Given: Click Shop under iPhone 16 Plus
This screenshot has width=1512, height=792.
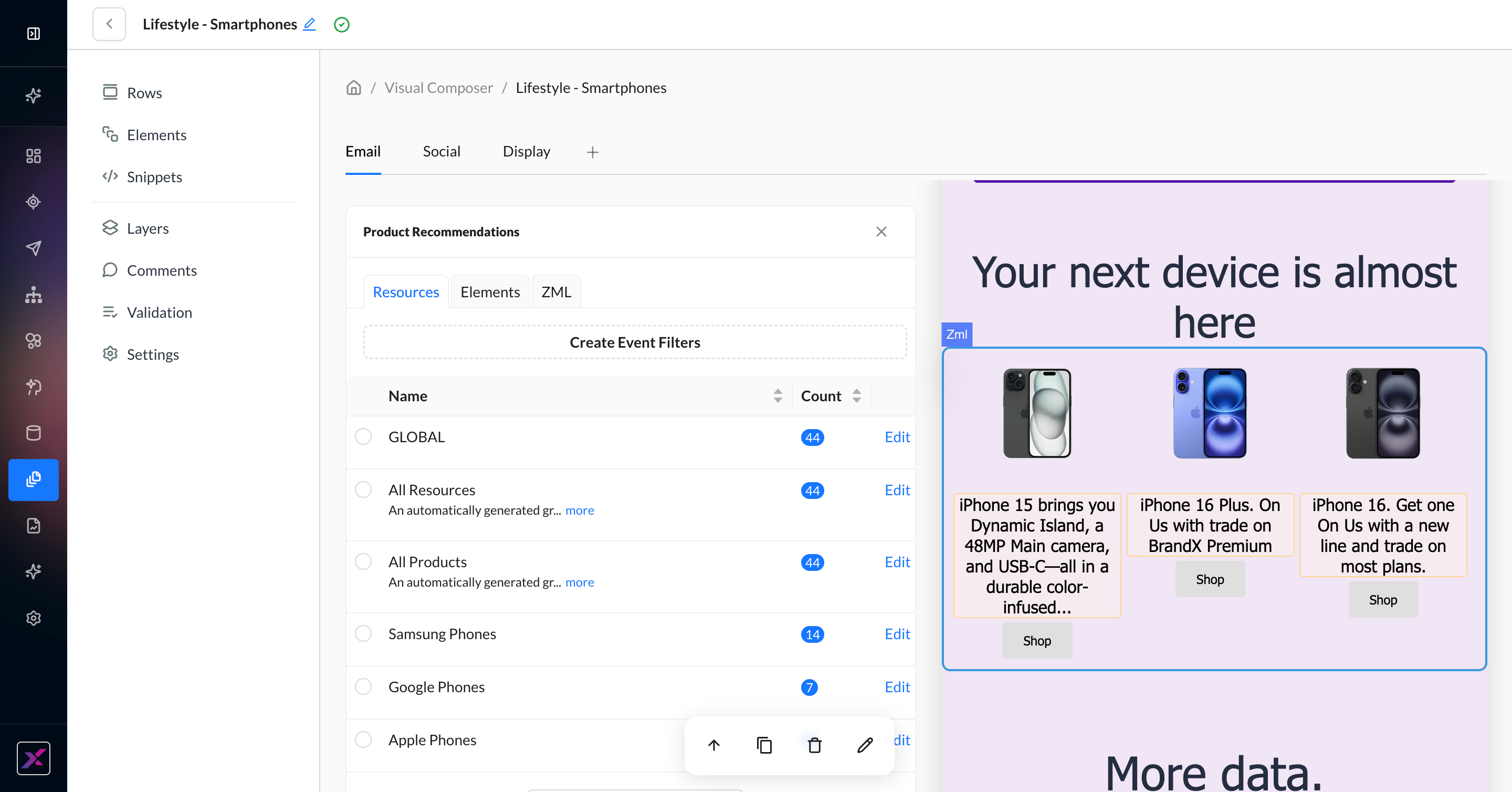Looking at the screenshot, I should coord(1210,579).
